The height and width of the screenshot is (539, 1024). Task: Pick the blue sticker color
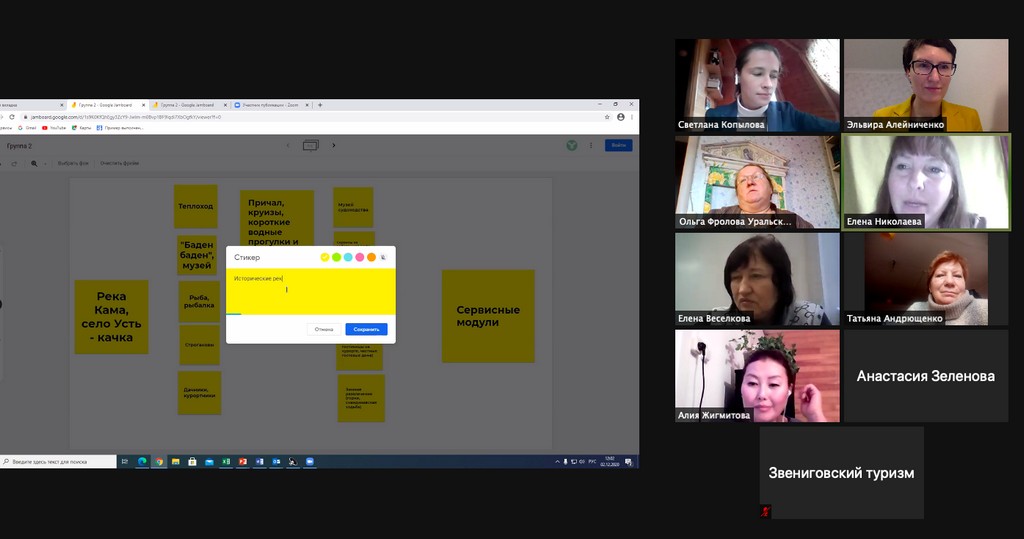[x=348, y=257]
